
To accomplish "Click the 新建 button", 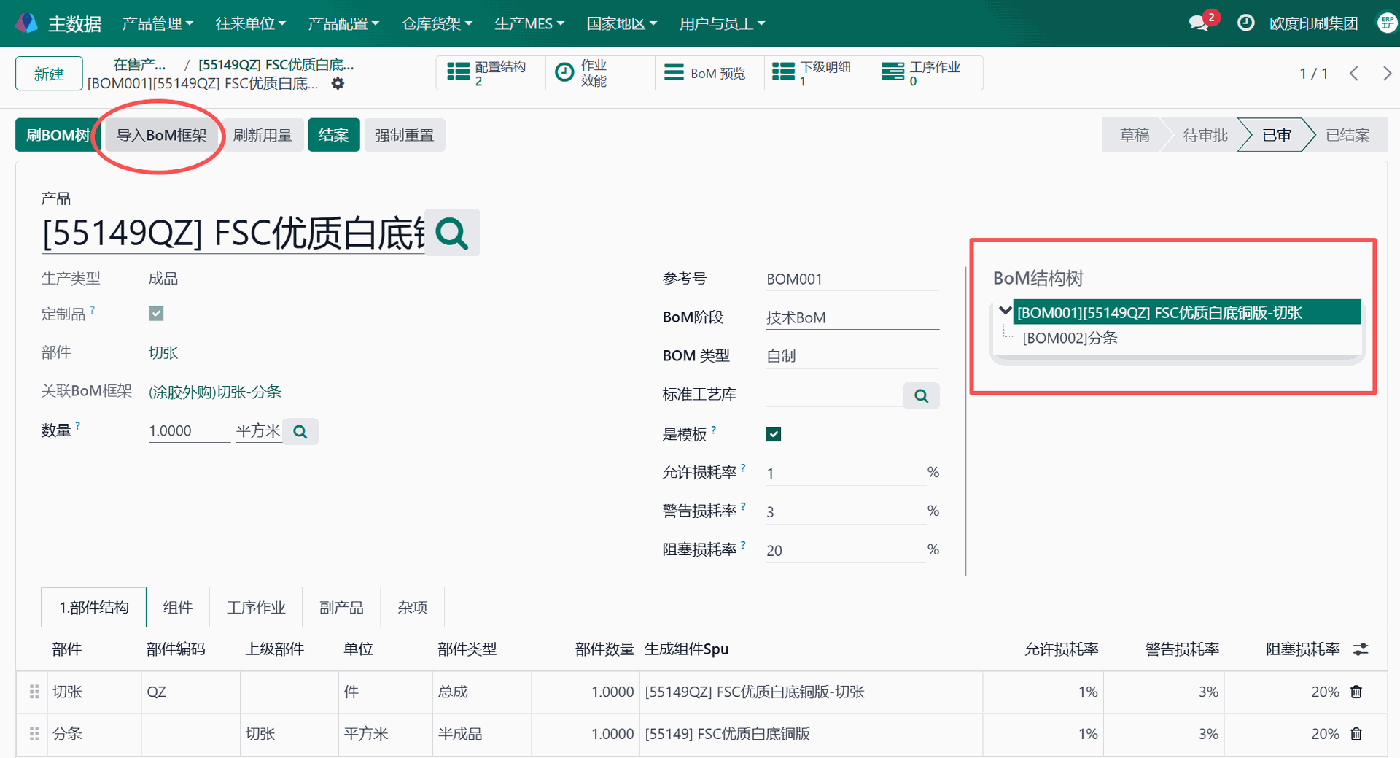I will pos(48,72).
